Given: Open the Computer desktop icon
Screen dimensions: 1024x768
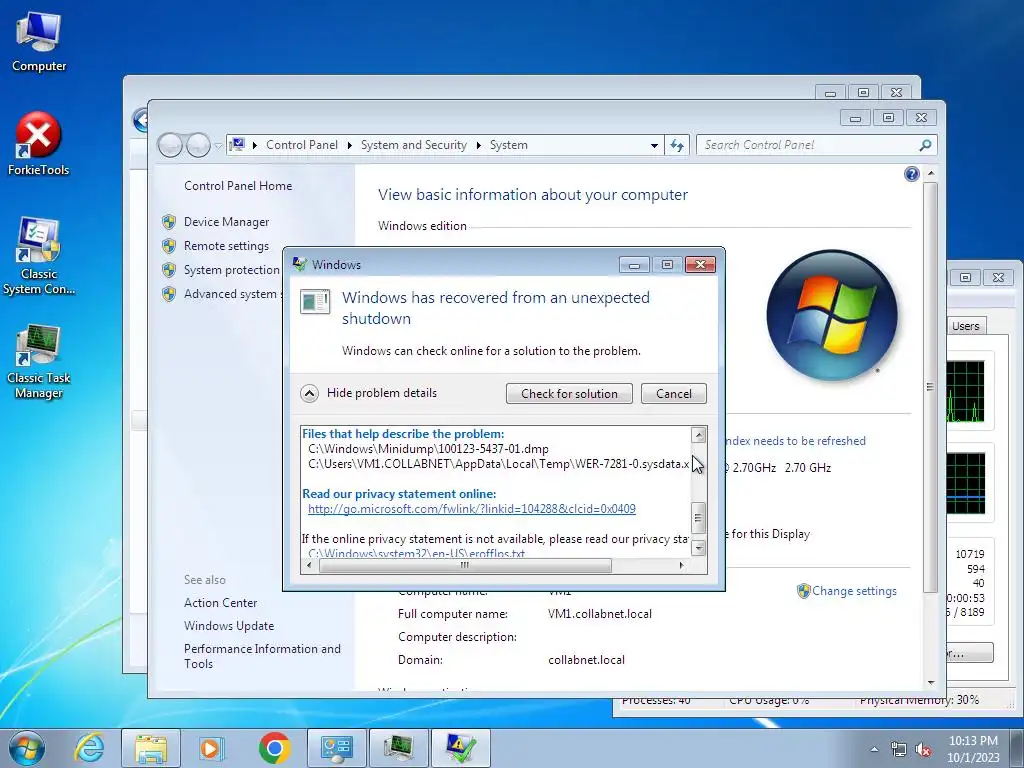Looking at the screenshot, I should click(39, 41).
